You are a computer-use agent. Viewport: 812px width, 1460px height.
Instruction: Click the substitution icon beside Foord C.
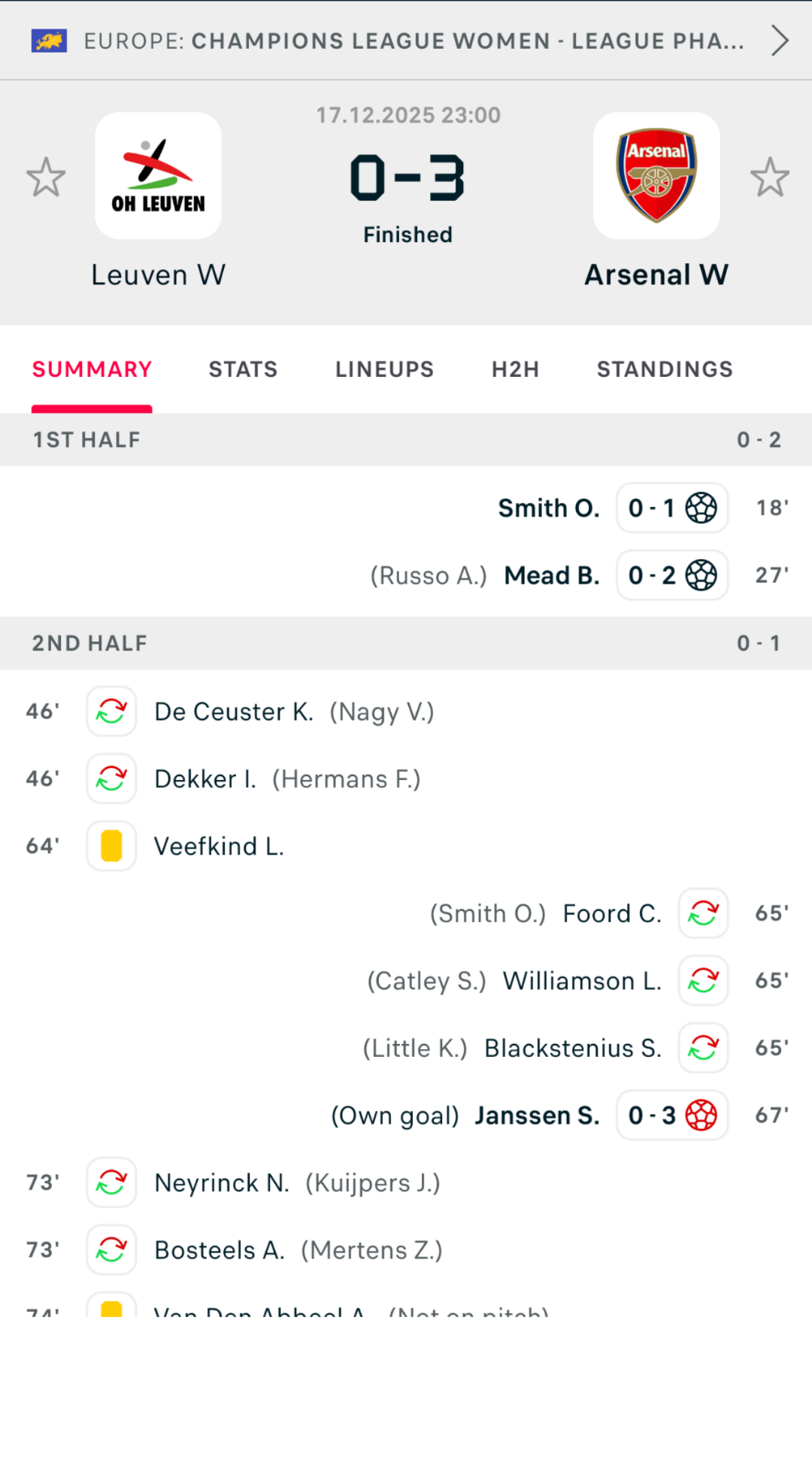[703, 913]
